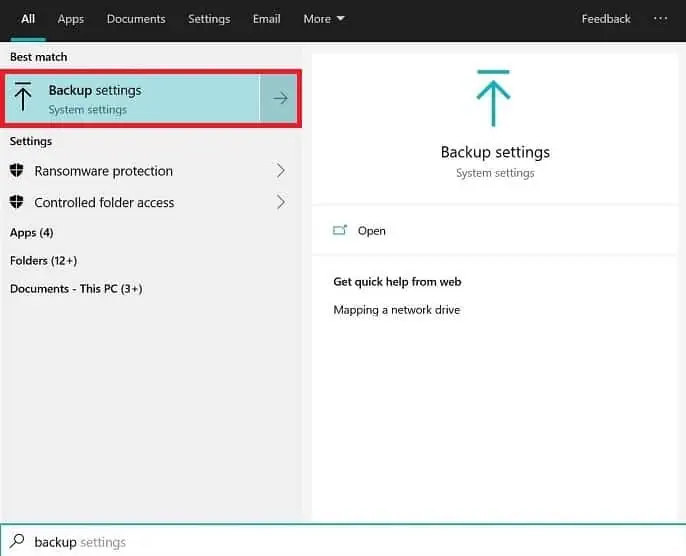
Task: Select the Documents search tab
Action: (x=136, y=19)
